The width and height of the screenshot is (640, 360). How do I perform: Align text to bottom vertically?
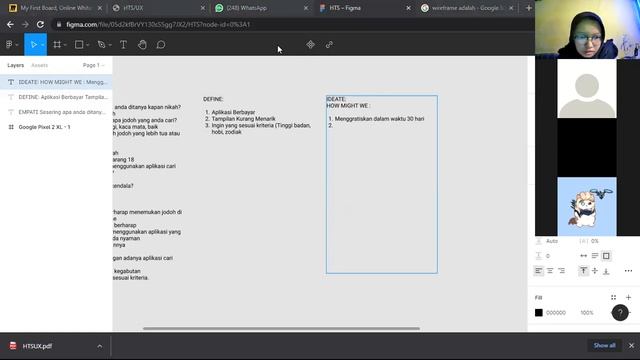click(x=606, y=271)
